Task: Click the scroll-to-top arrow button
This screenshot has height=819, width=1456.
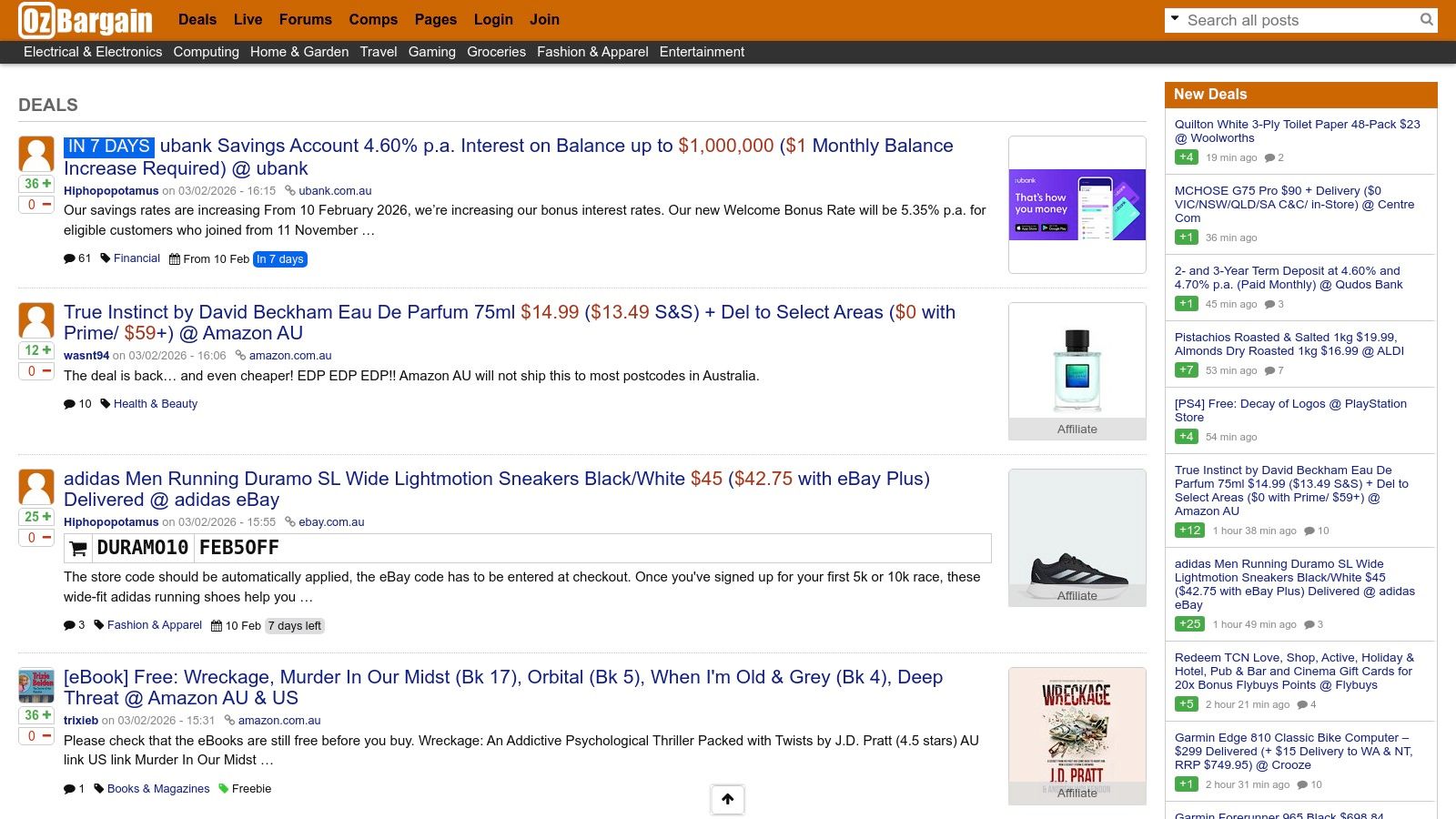Action: click(727, 799)
